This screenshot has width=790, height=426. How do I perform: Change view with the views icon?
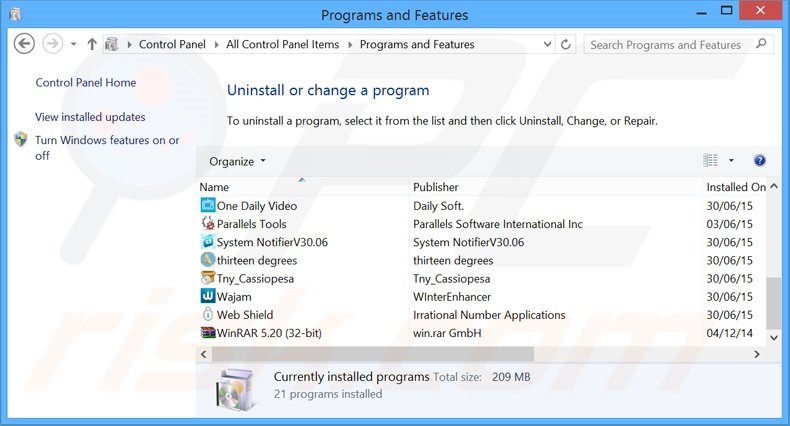coord(710,160)
